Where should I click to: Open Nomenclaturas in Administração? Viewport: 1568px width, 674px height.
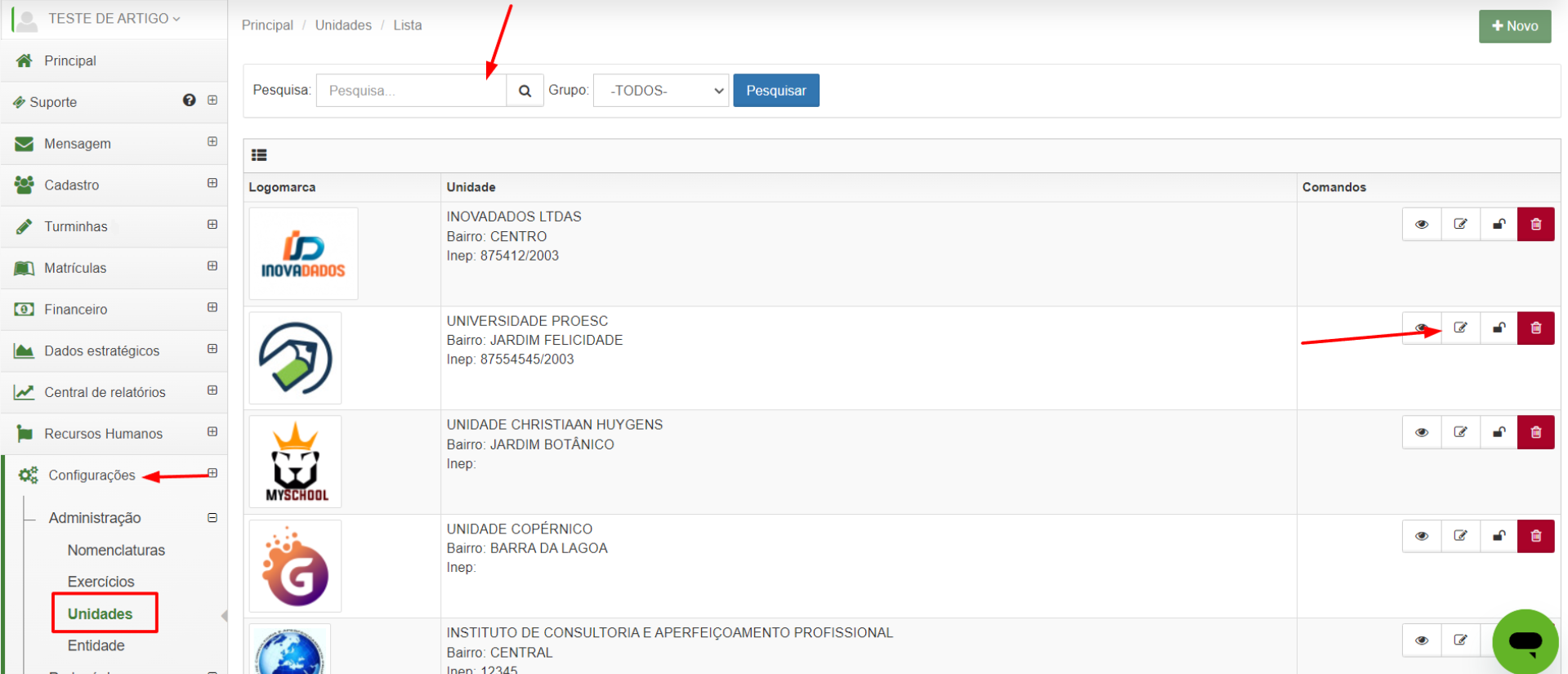pos(116,551)
